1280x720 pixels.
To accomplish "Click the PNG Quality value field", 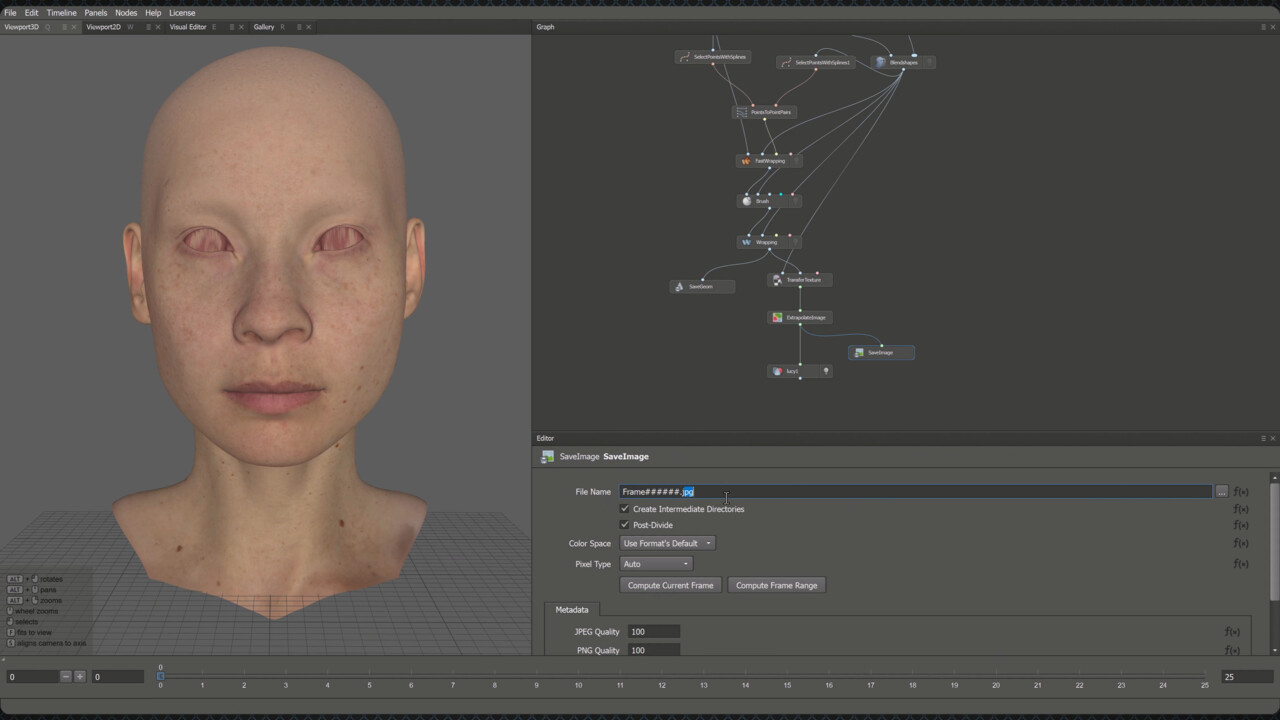I will tap(654, 650).
